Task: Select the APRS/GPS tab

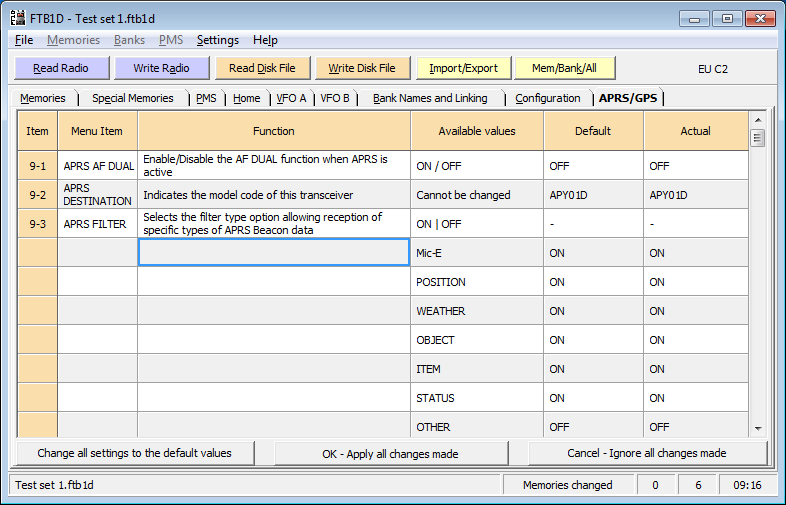Action: [x=628, y=98]
